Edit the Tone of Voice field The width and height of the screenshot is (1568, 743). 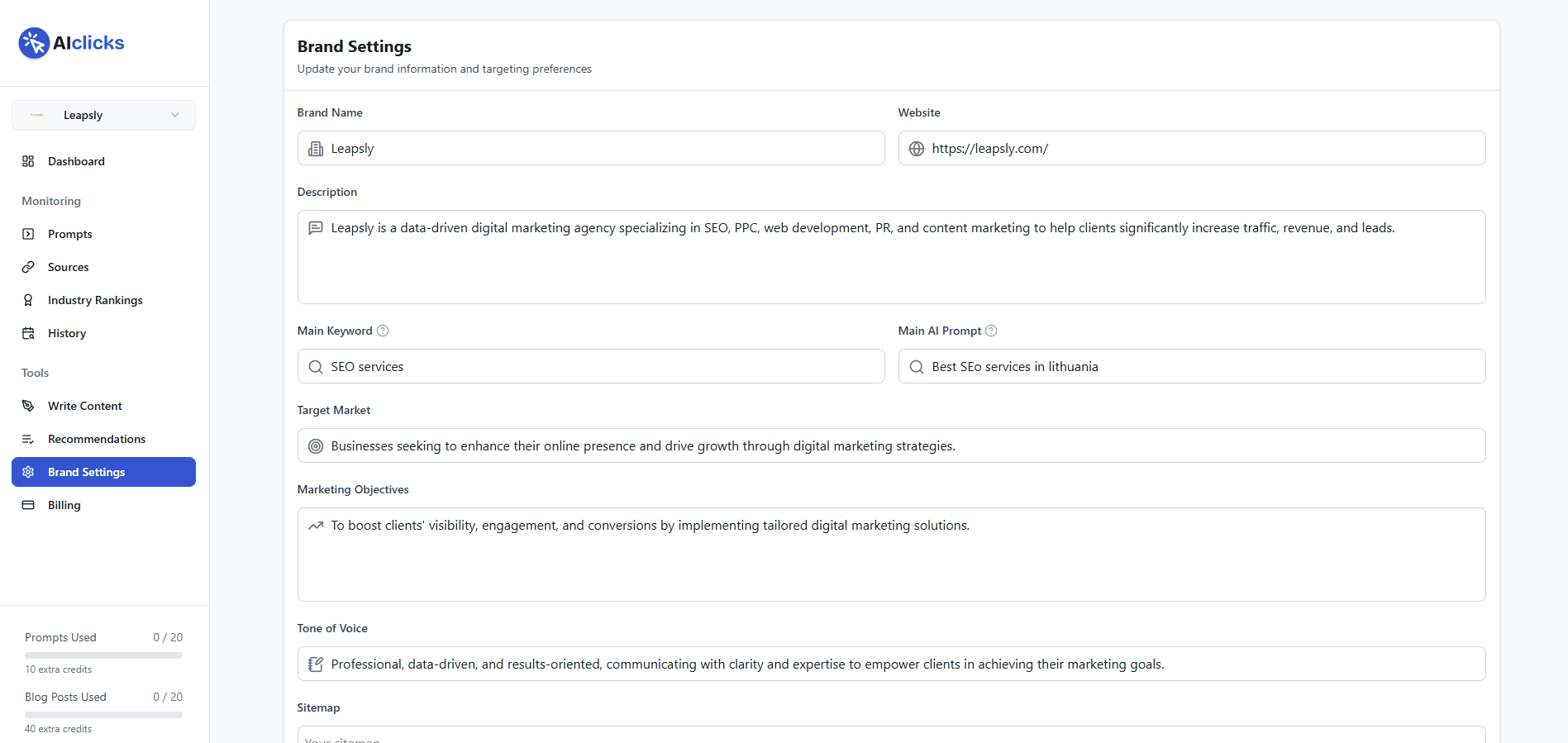coord(892,664)
